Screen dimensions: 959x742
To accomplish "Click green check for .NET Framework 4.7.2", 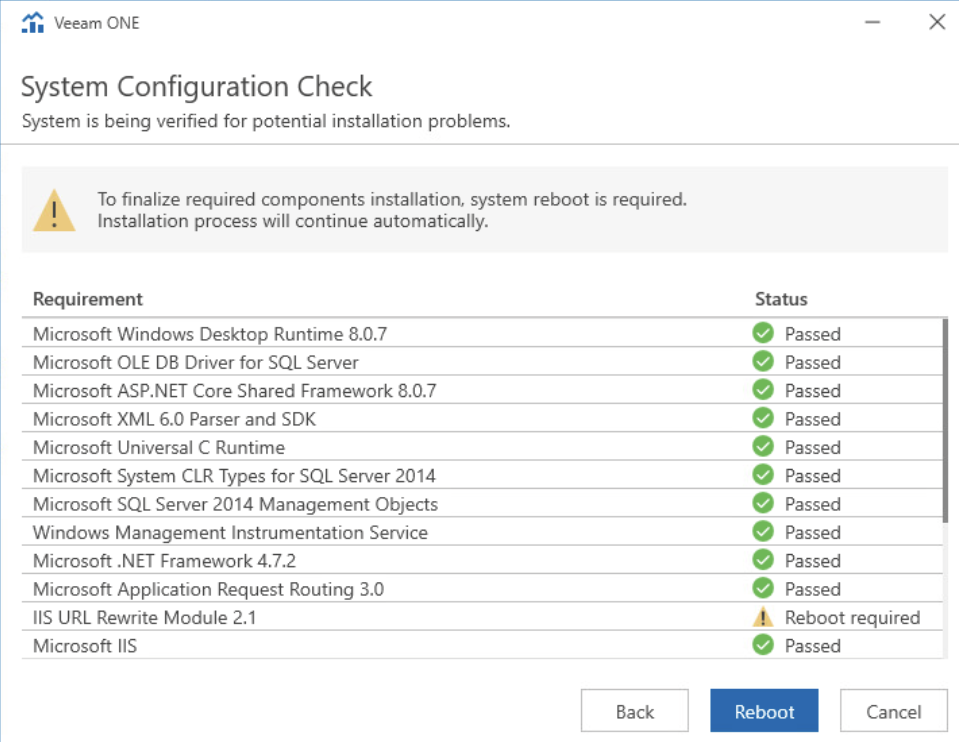I will pyautogui.click(x=763, y=560).
